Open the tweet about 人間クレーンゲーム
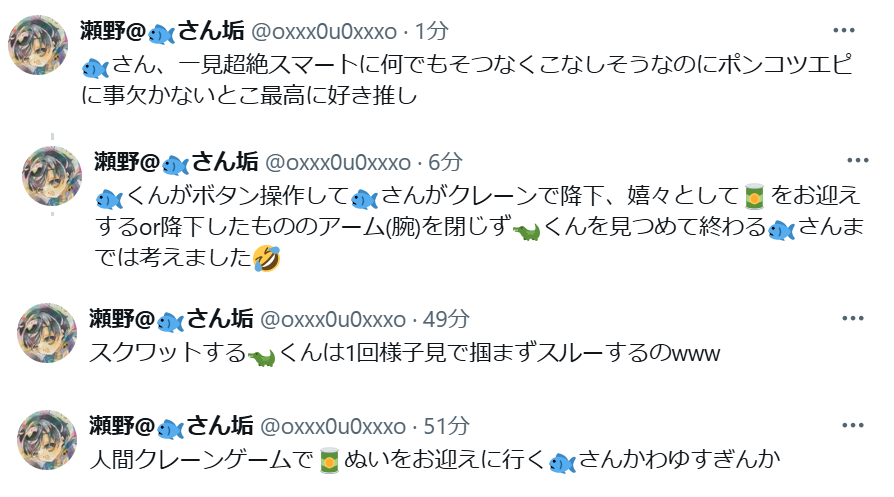894x497 pixels. click(x=434, y=459)
